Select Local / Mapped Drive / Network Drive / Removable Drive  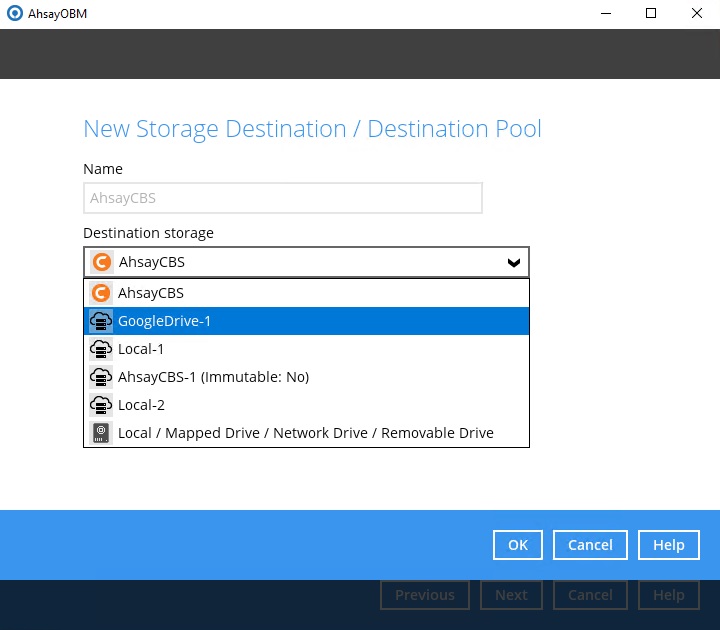(306, 433)
